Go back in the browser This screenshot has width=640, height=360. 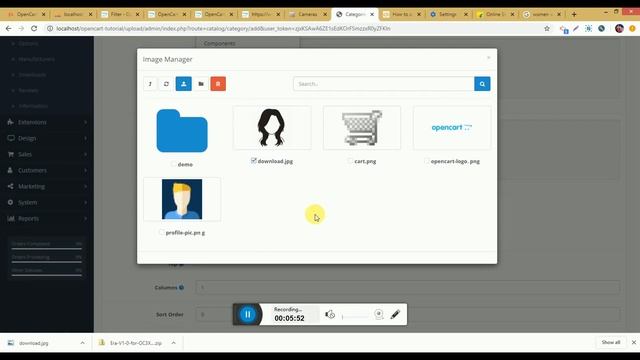click(9, 29)
